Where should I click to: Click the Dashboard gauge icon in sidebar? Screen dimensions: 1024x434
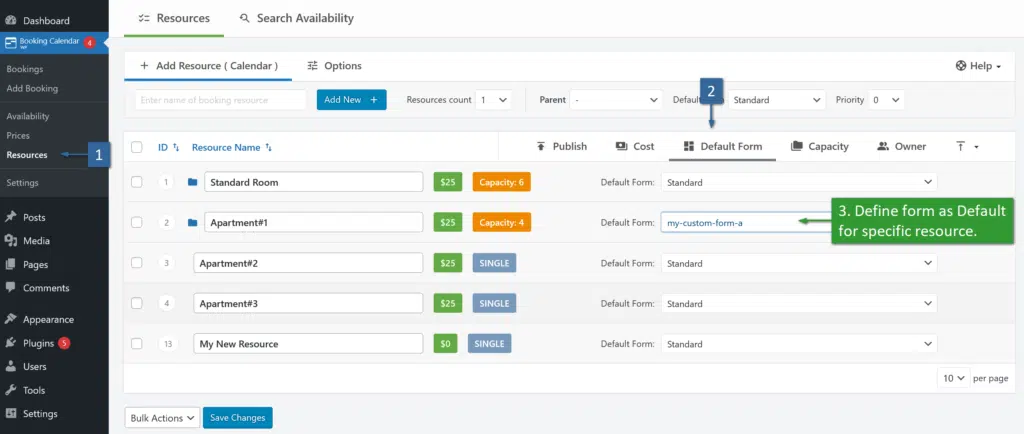click(10, 20)
